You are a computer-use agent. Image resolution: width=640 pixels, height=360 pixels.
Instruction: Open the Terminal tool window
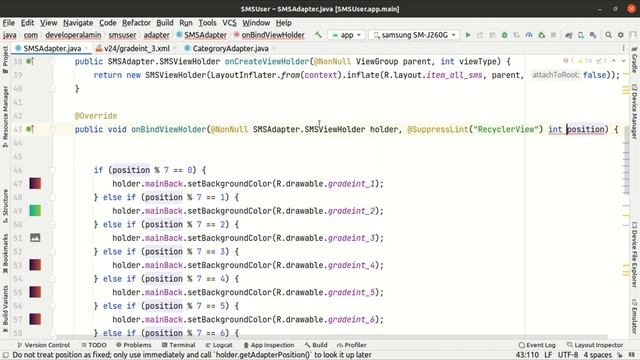(178, 345)
